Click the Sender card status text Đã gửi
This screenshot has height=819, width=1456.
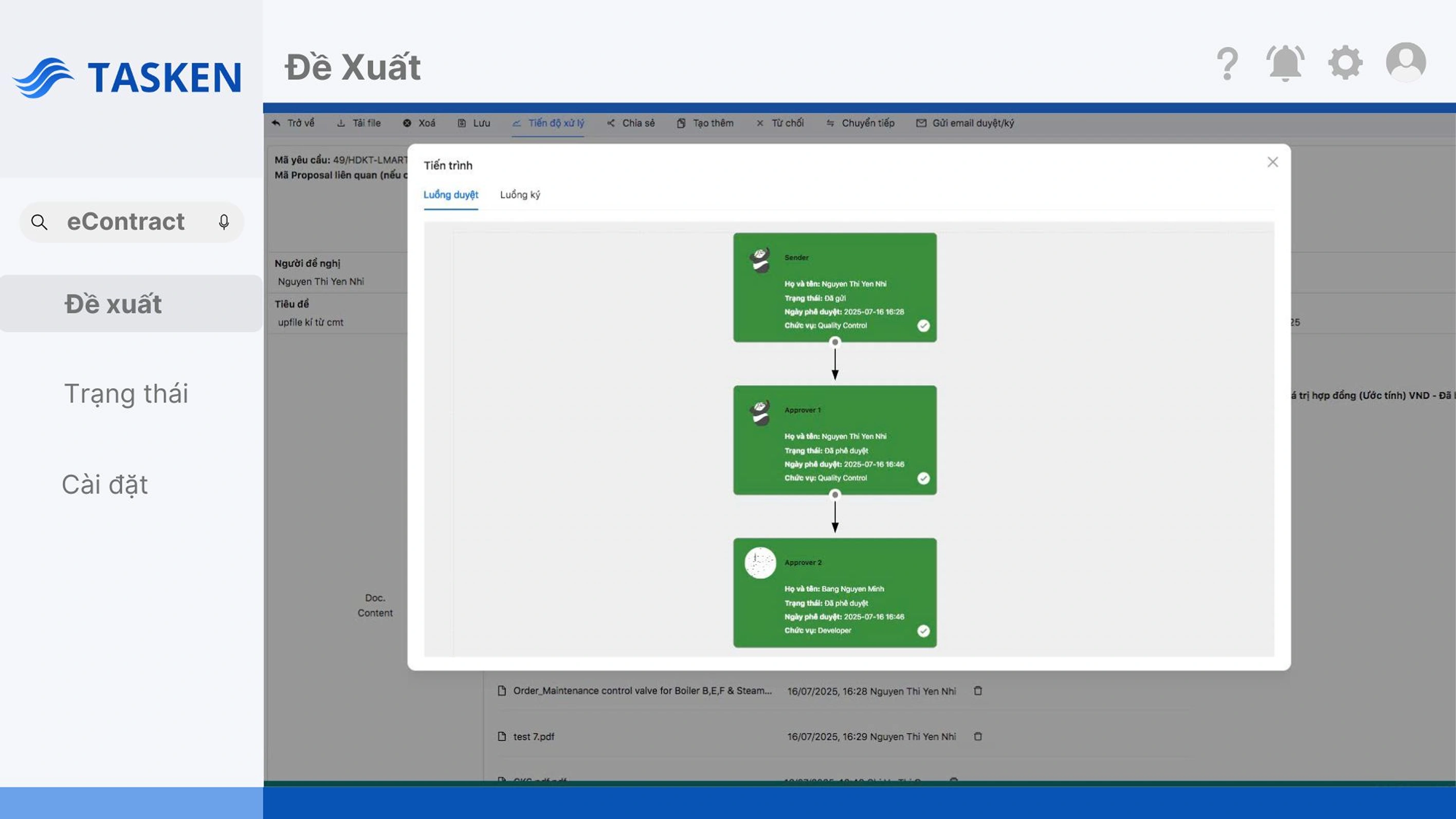pos(835,298)
